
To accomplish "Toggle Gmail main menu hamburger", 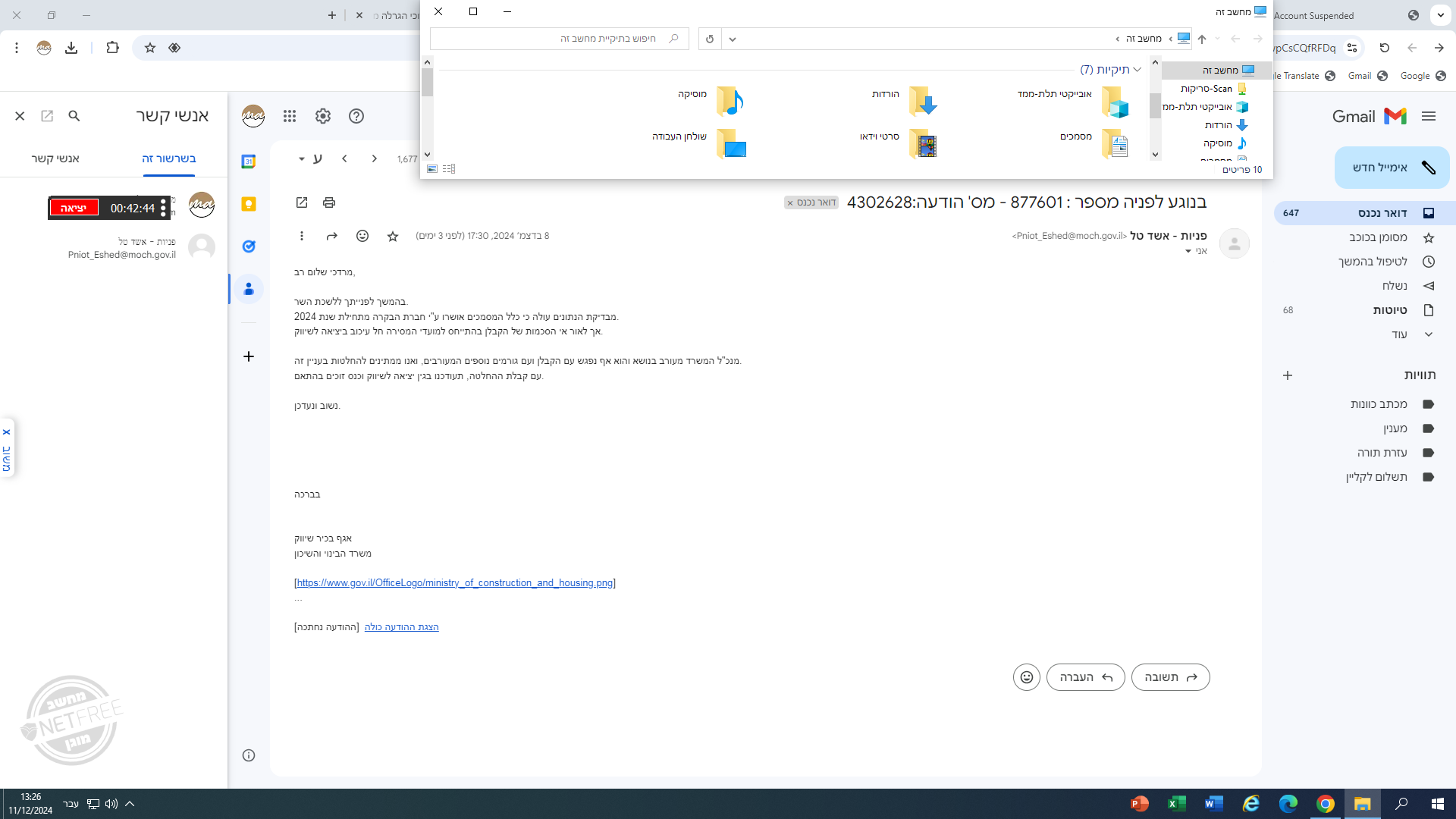I will tap(1429, 116).
